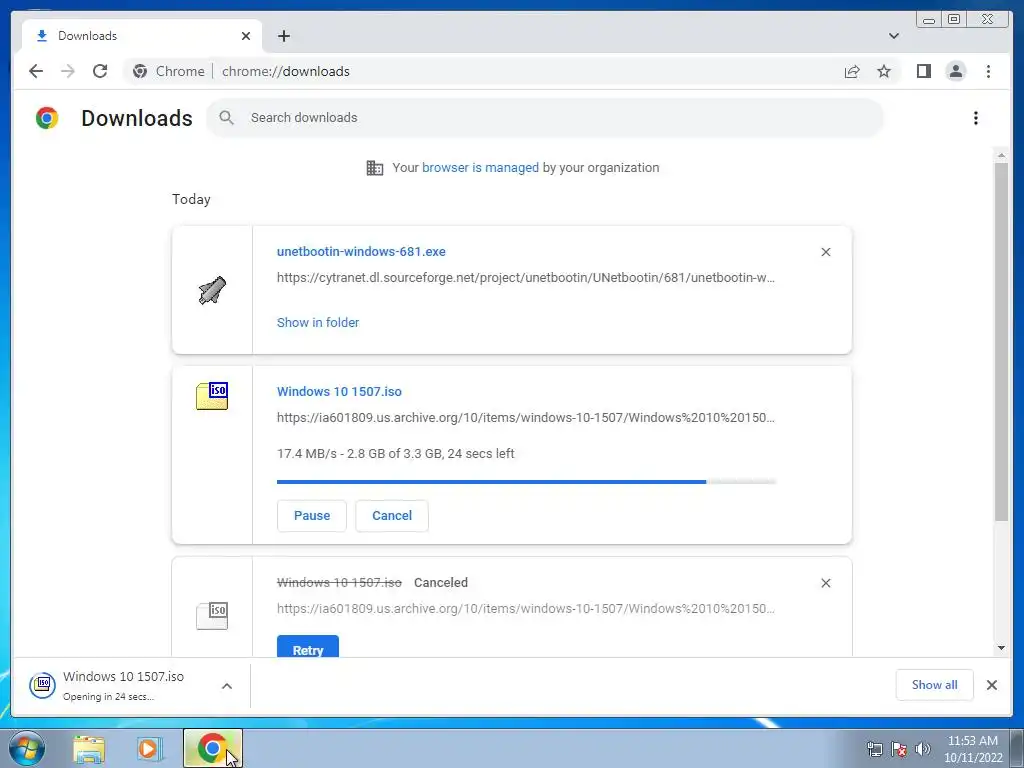Share this page using the share icon
1024x768 pixels.
tap(852, 71)
